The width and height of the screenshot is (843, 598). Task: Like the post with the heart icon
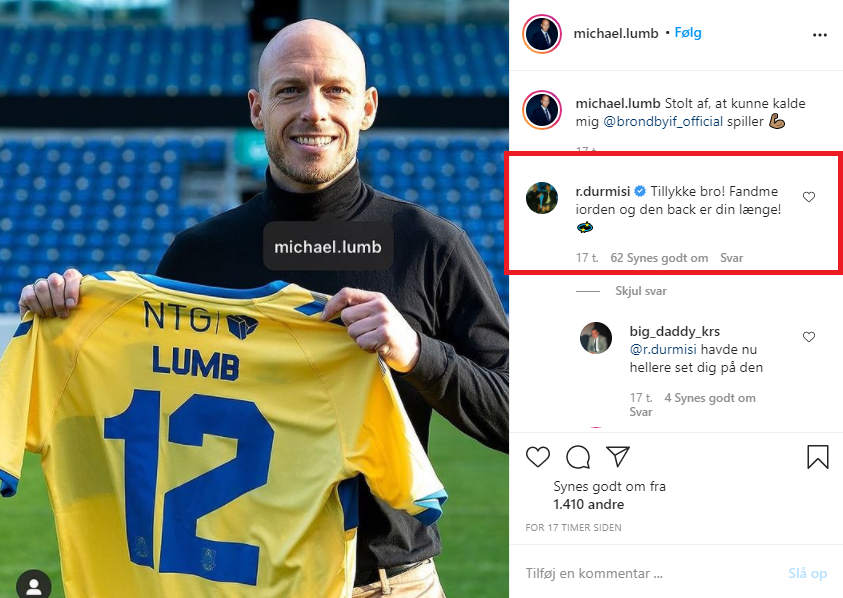[x=538, y=457]
